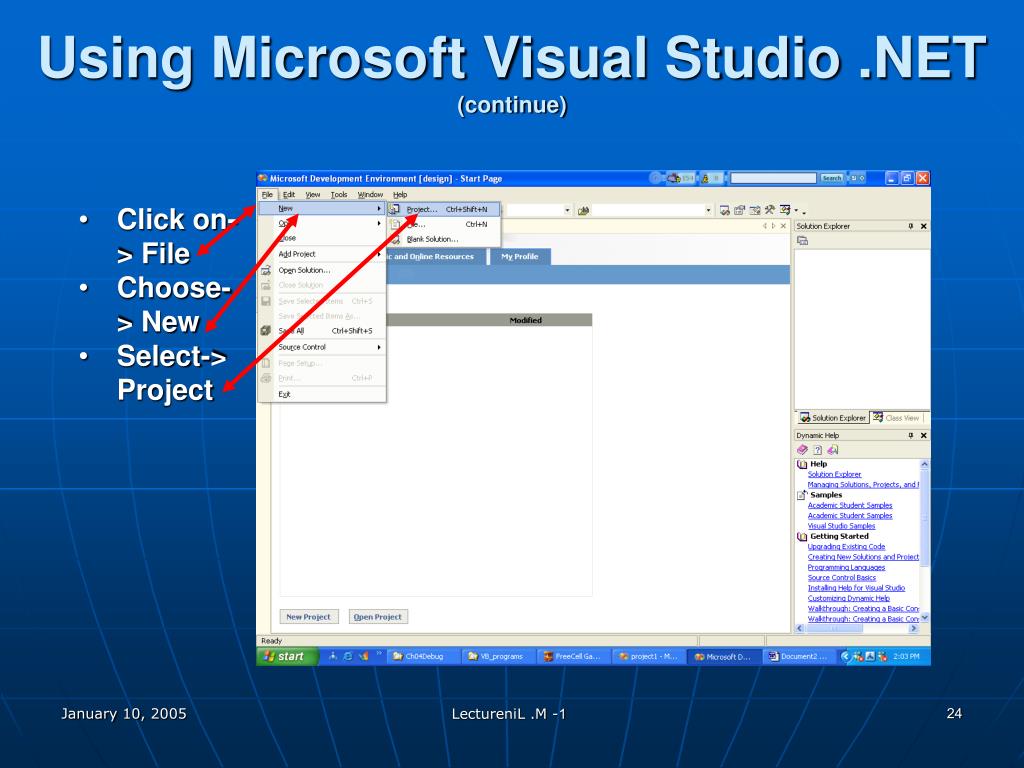The height and width of the screenshot is (768, 1024).
Task: Choose Exit from the File menu
Action: point(322,394)
